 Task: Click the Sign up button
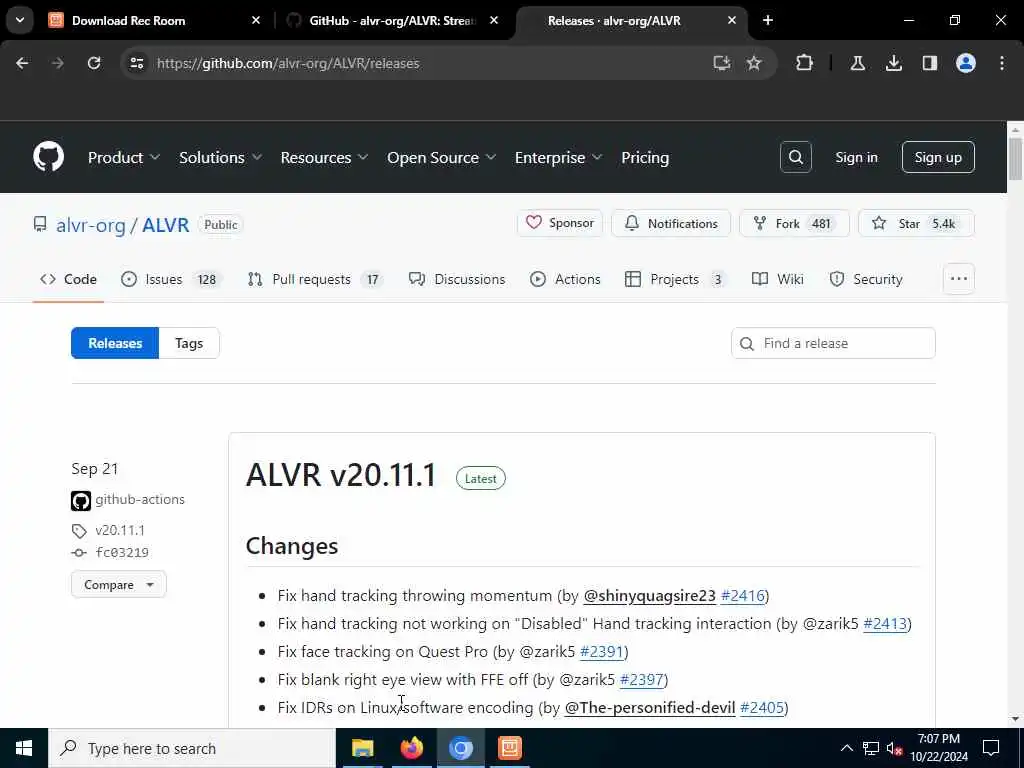tap(938, 157)
